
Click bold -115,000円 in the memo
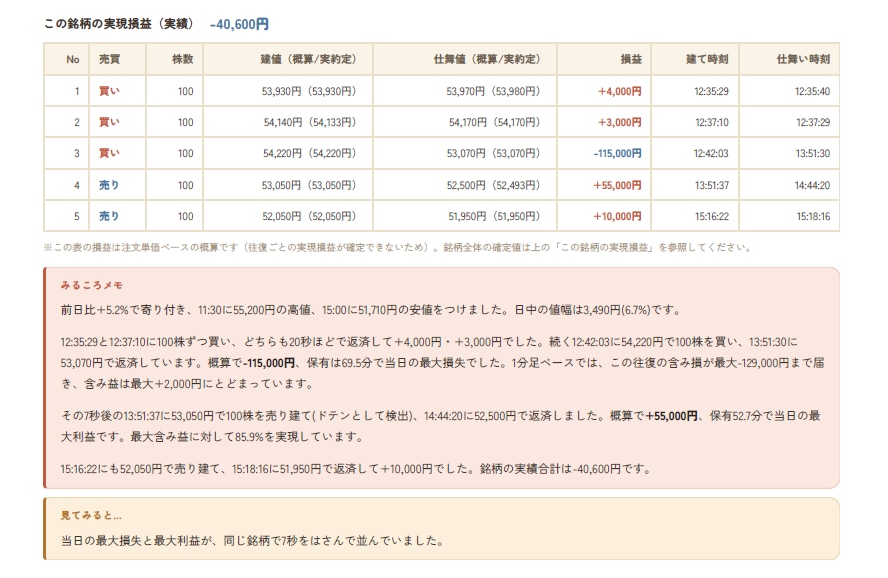coord(269,363)
